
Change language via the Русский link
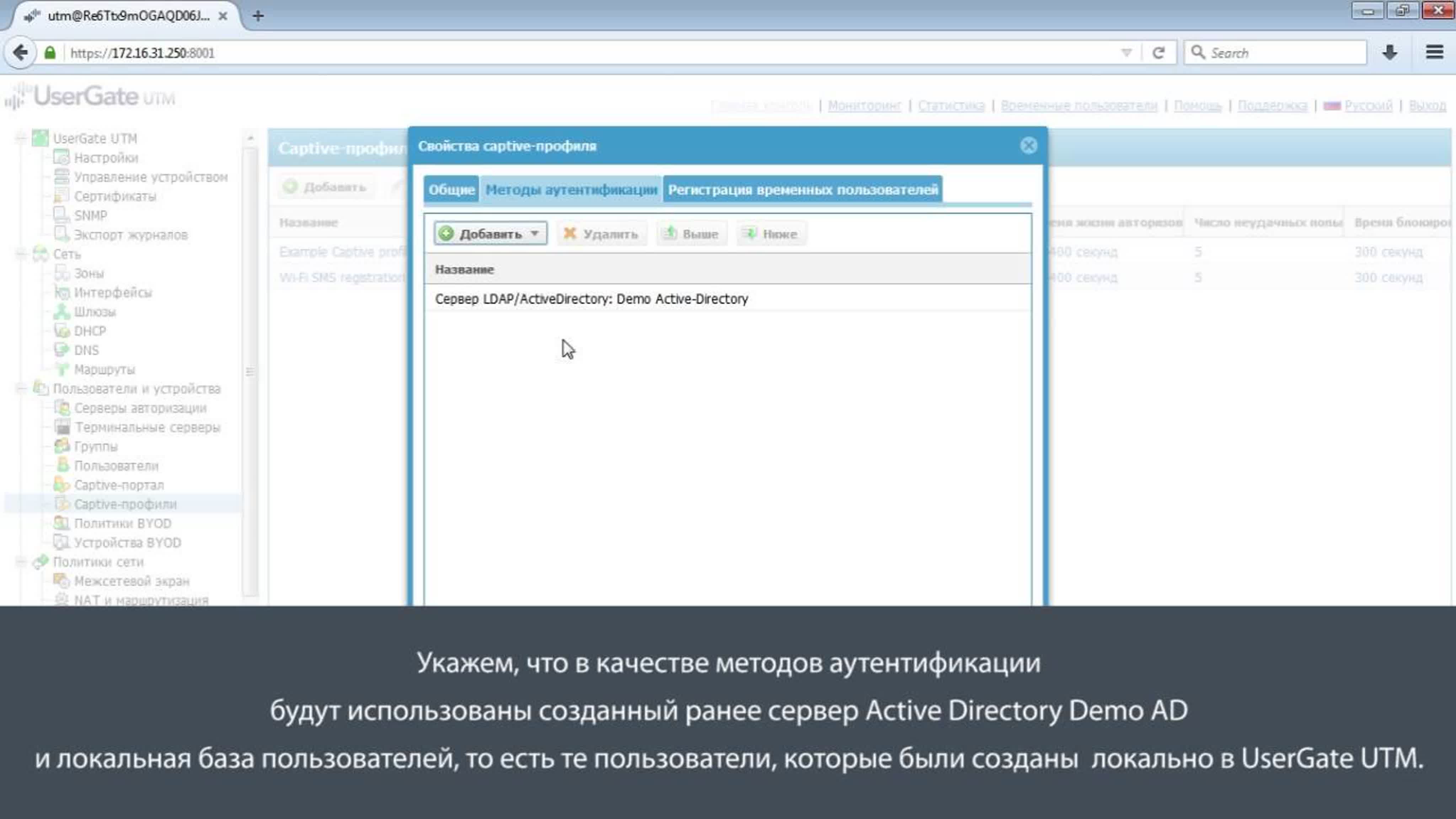point(1368,106)
